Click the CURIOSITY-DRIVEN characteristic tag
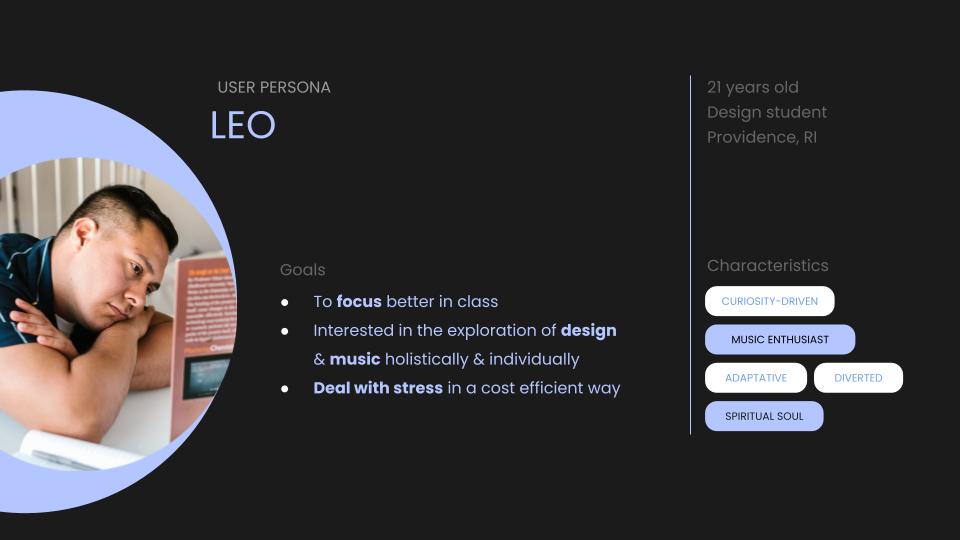The width and height of the screenshot is (960, 540). coord(769,301)
